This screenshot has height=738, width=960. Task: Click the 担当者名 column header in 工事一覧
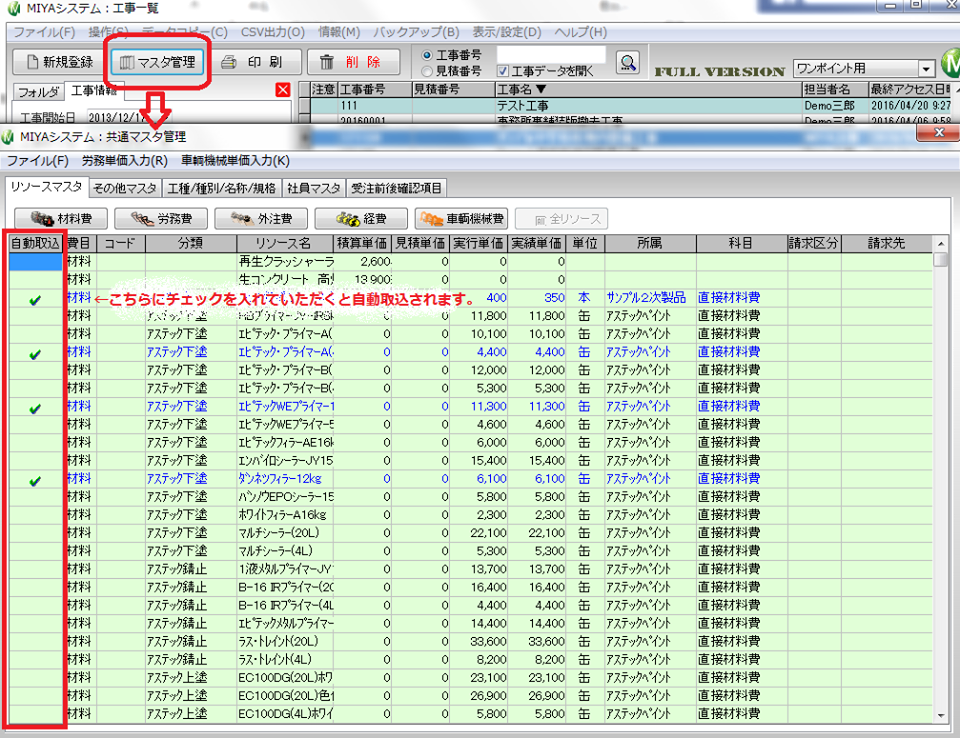click(x=835, y=89)
